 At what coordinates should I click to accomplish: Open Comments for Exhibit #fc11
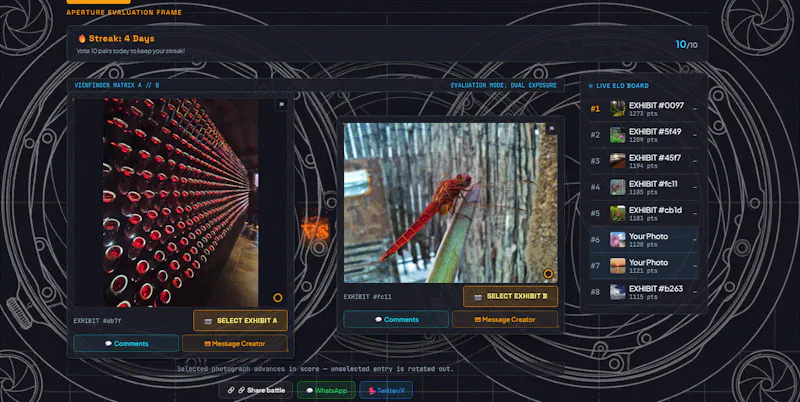[x=396, y=320]
